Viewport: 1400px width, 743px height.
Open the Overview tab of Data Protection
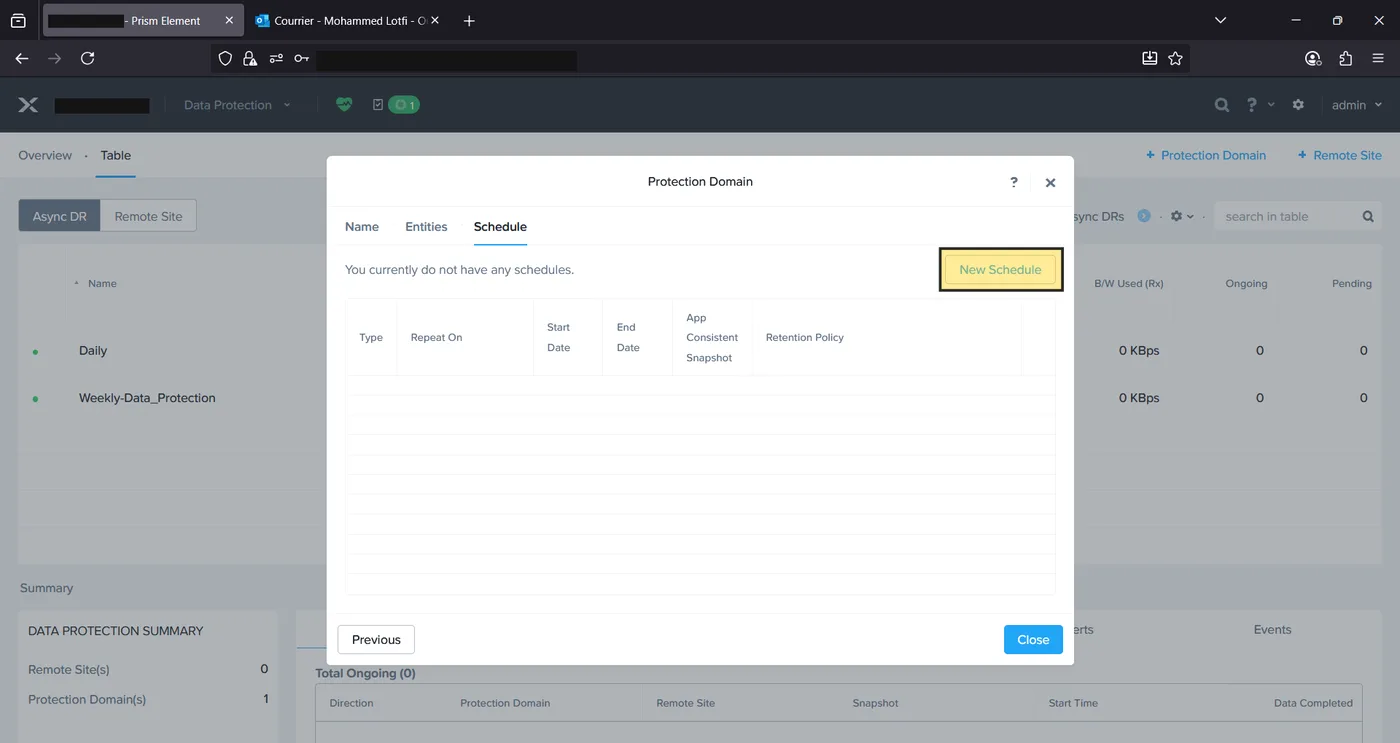click(x=45, y=155)
